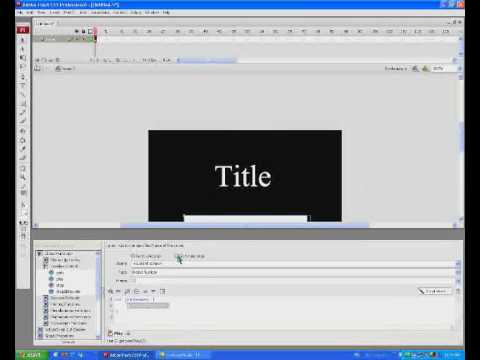Open the Type dropdown in Script Assist
Image resolution: width=480 pixels, height=360 pixels.
point(458,272)
